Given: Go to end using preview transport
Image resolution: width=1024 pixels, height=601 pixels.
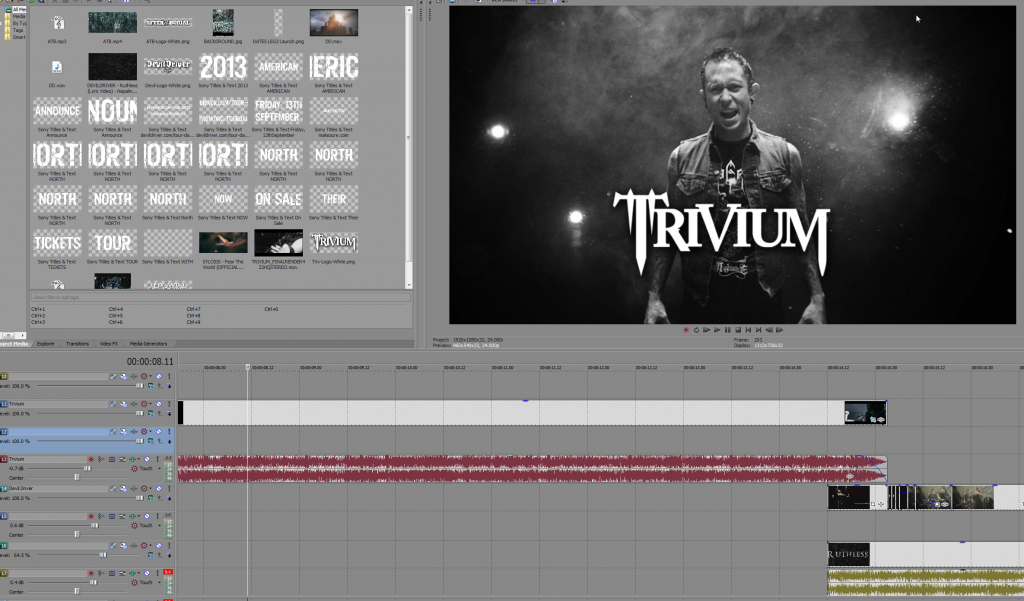Looking at the screenshot, I should pyautogui.click(x=758, y=330).
